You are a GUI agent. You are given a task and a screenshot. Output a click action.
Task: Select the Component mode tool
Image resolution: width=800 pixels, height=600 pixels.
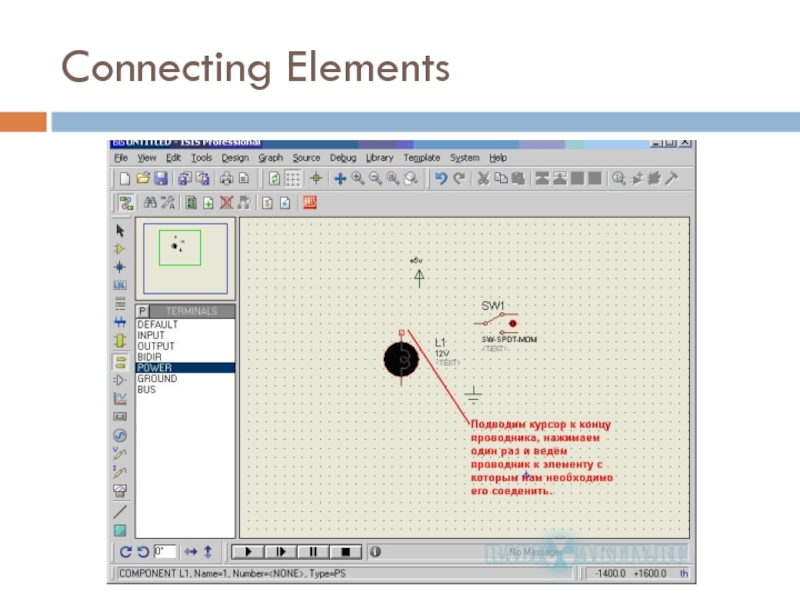[x=120, y=249]
